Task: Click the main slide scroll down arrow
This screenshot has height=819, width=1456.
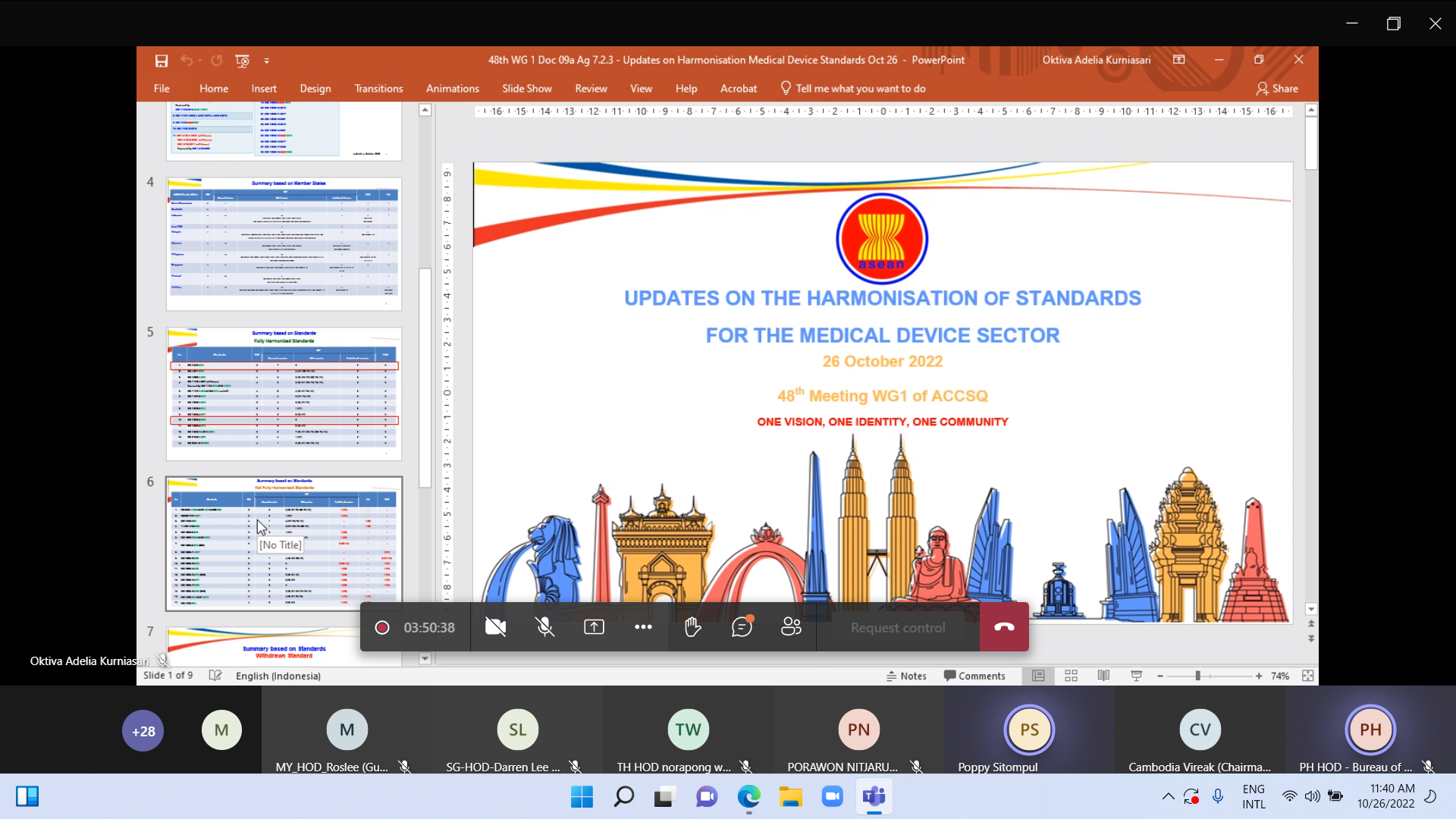Action: click(1311, 609)
